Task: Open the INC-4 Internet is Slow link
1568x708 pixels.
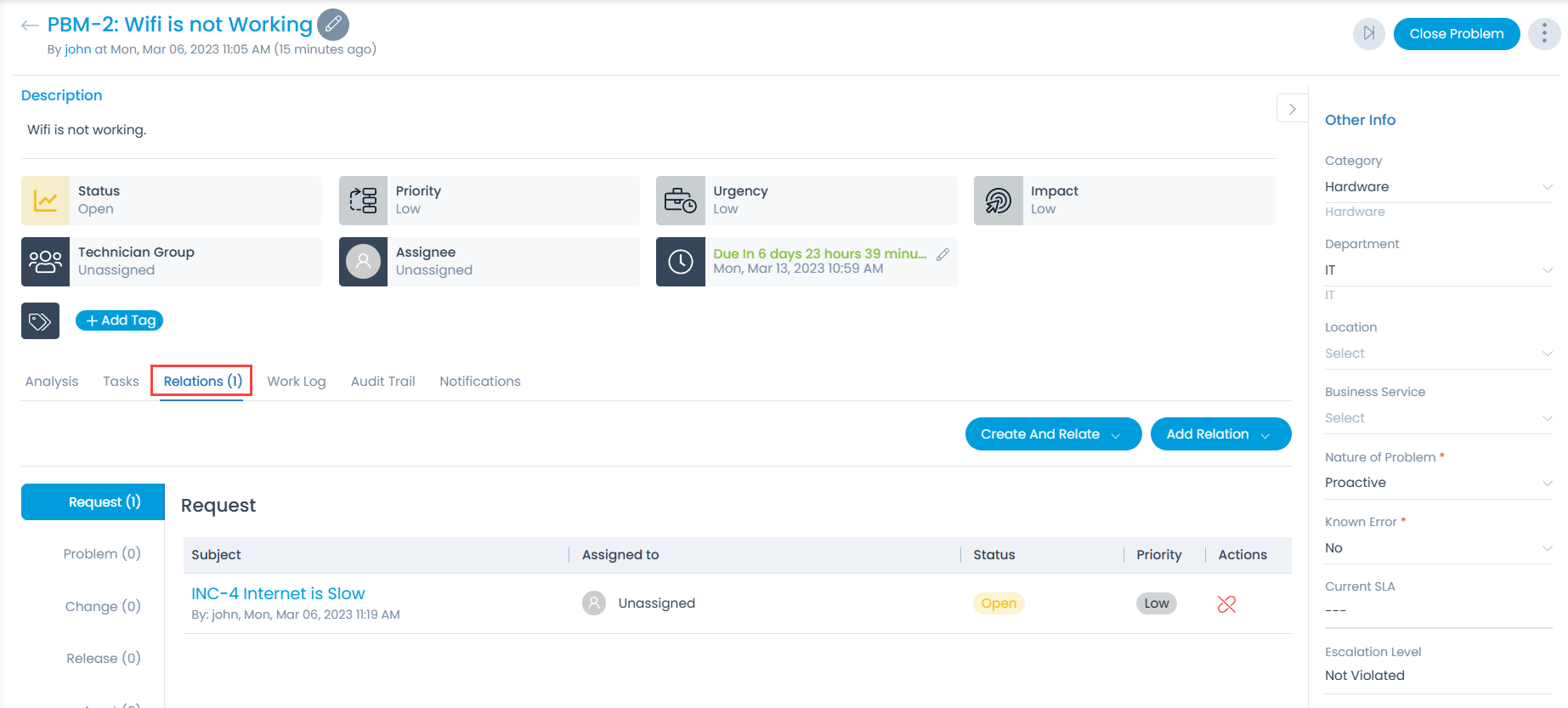Action: [278, 593]
